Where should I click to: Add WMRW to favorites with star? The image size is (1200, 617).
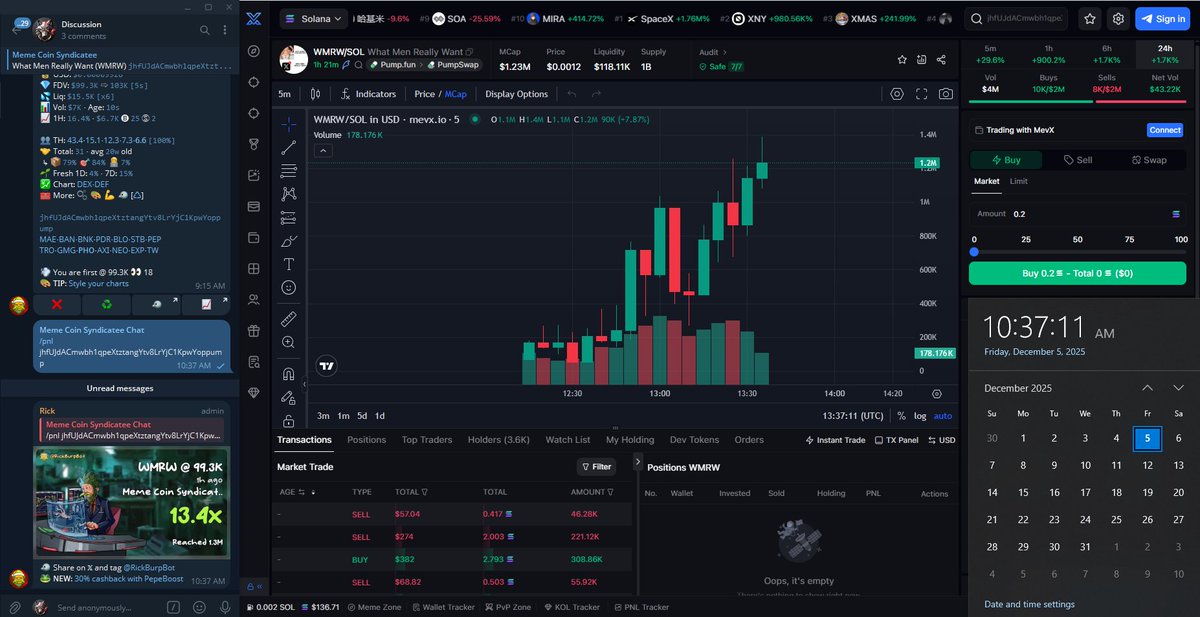coord(902,60)
